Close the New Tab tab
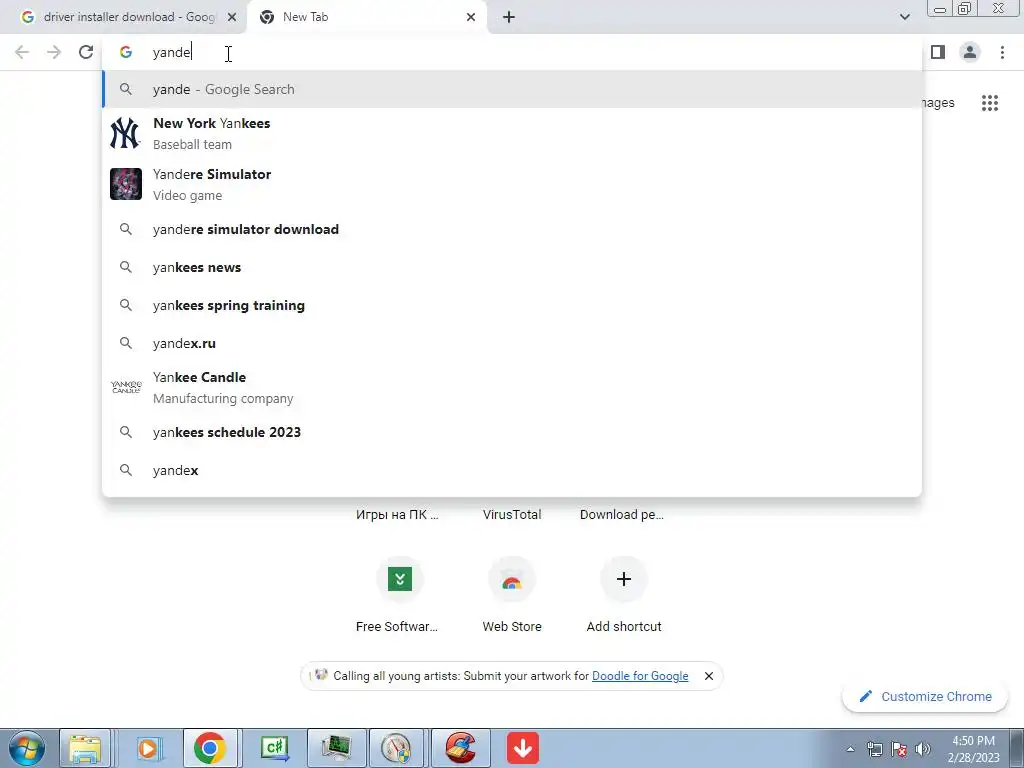 [x=471, y=17]
